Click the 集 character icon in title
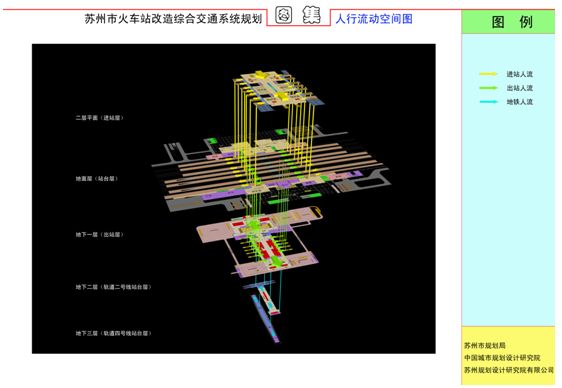The height and width of the screenshot is (388, 562). point(311,15)
